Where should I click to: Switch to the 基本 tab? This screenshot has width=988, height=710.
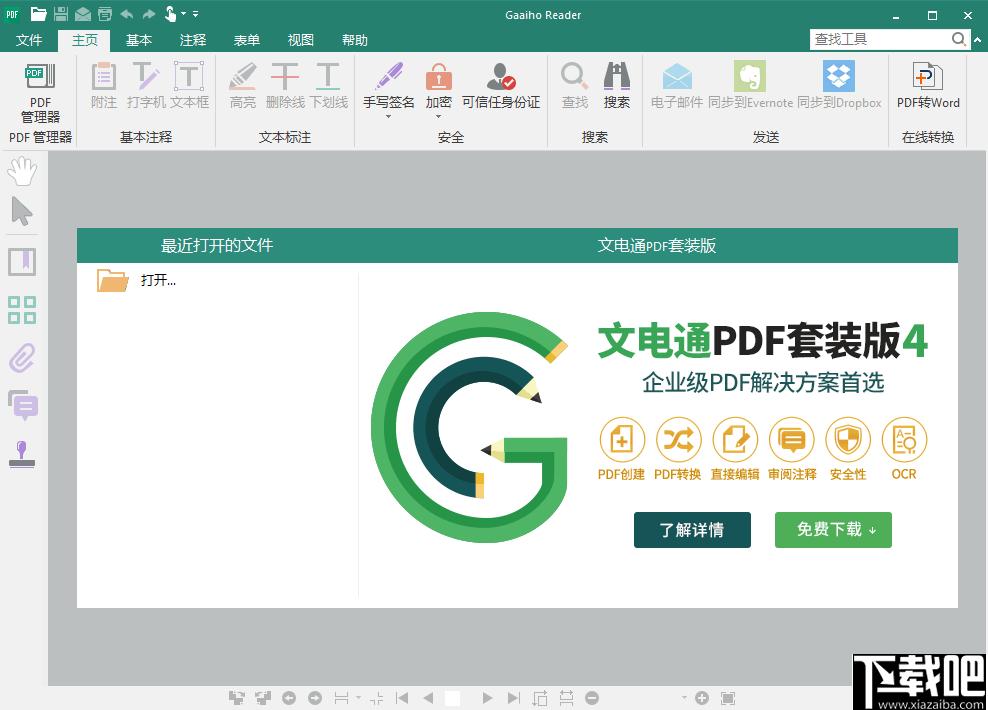(x=139, y=40)
